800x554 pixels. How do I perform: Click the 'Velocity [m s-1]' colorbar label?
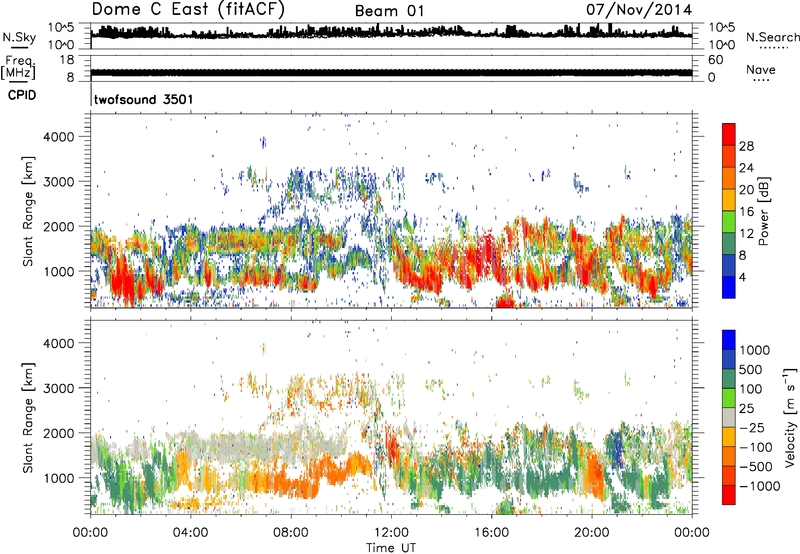coord(790,417)
